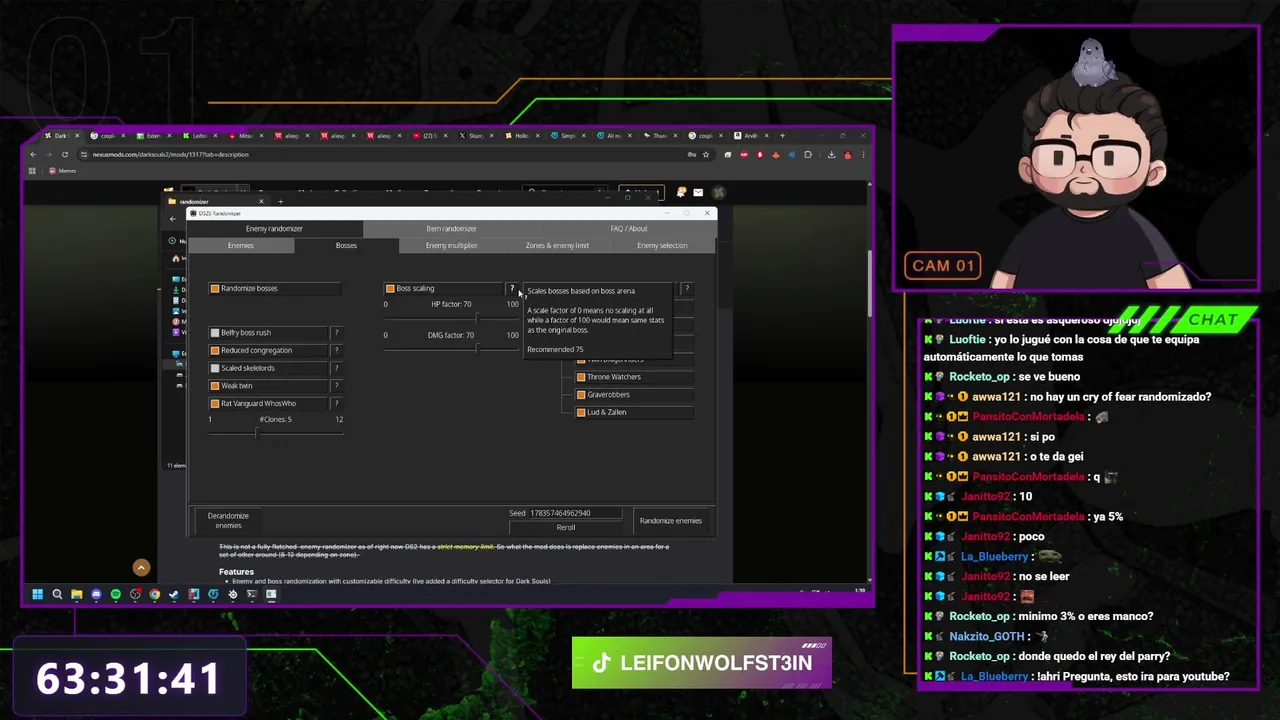1280x720 pixels.
Task: Click the Nexus Mods notifications bell icon
Action: [681, 192]
